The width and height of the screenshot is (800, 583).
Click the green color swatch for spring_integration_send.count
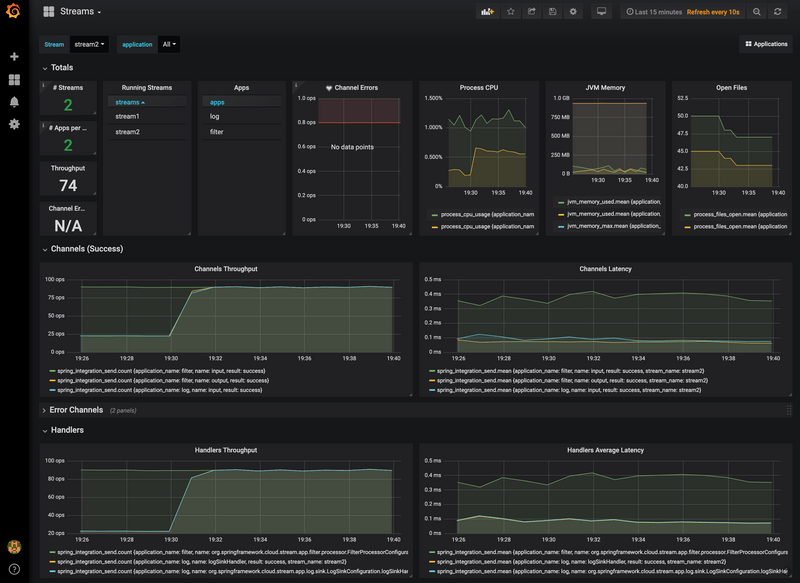pyautogui.click(x=52, y=370)
